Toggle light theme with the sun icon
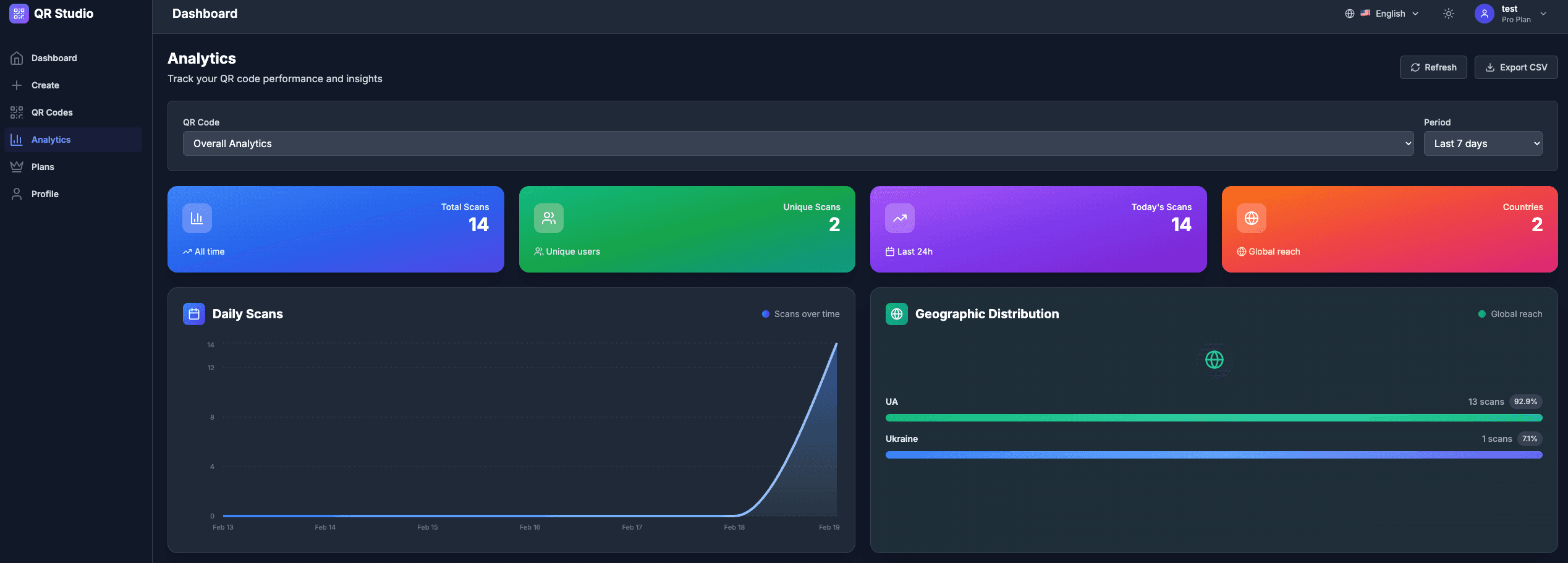 [1448, 14]
